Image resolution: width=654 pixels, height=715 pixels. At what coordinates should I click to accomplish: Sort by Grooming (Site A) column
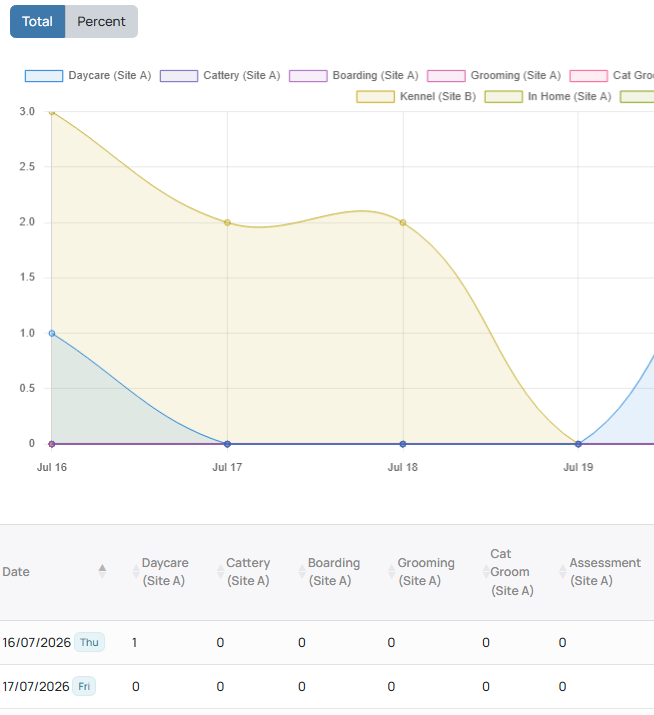click(421, 572)
